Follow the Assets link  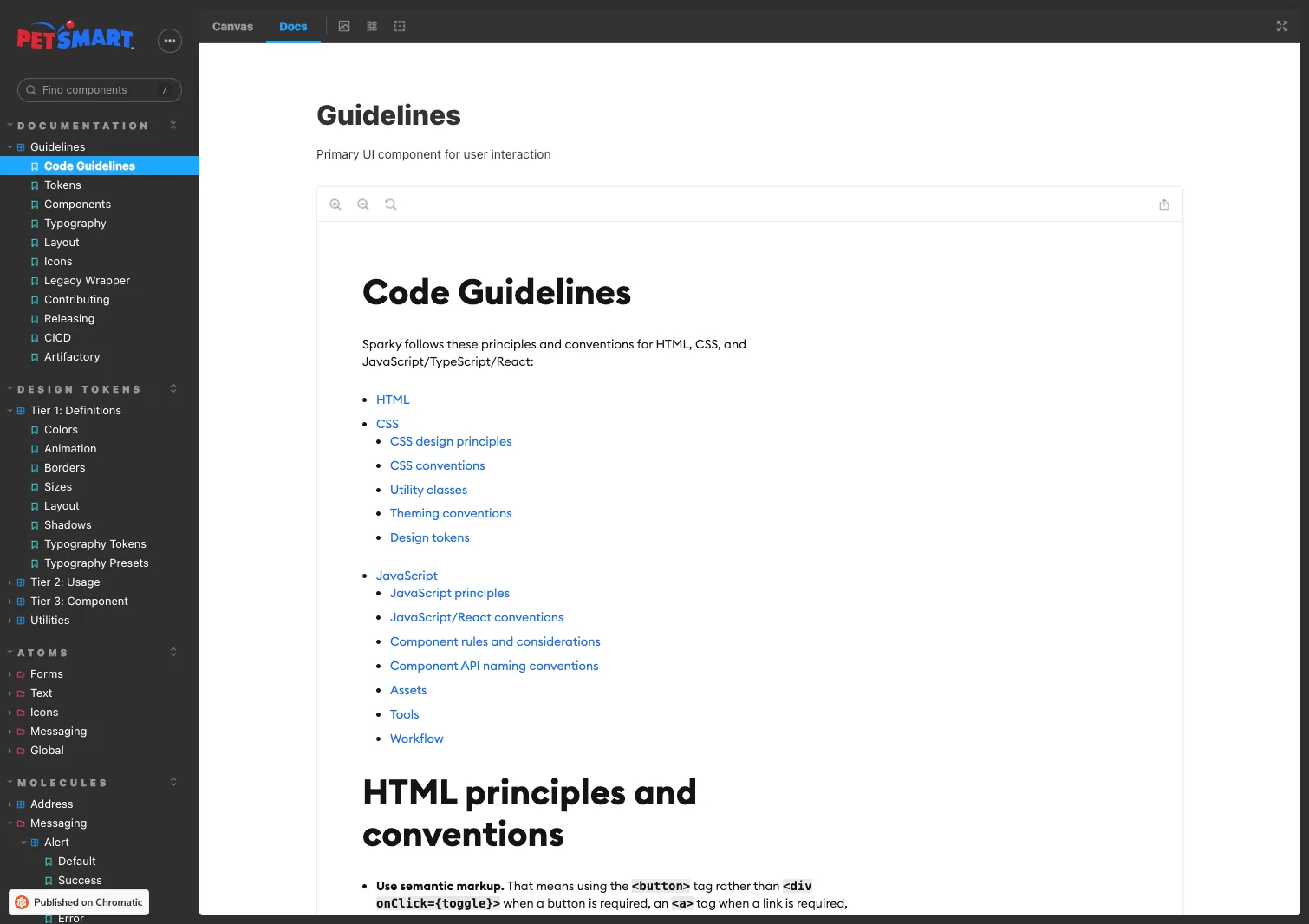[x=408, y=690]
